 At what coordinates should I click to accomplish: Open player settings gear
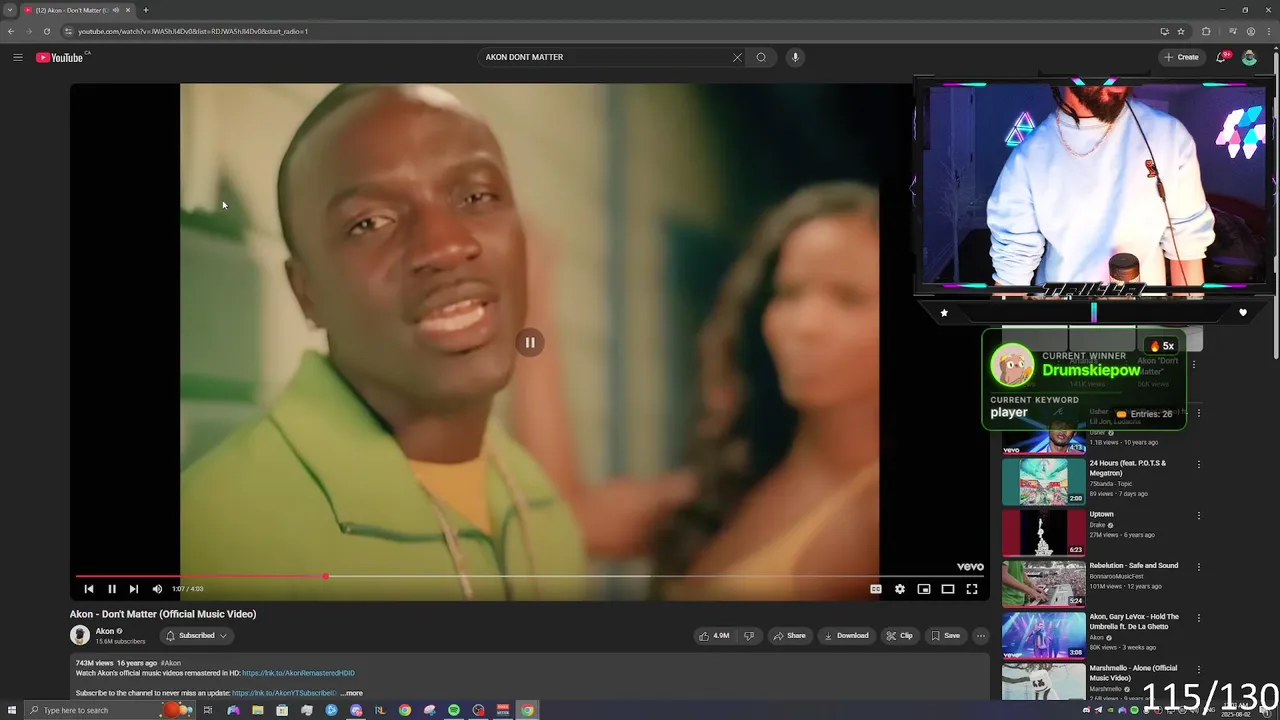(900, 589)
